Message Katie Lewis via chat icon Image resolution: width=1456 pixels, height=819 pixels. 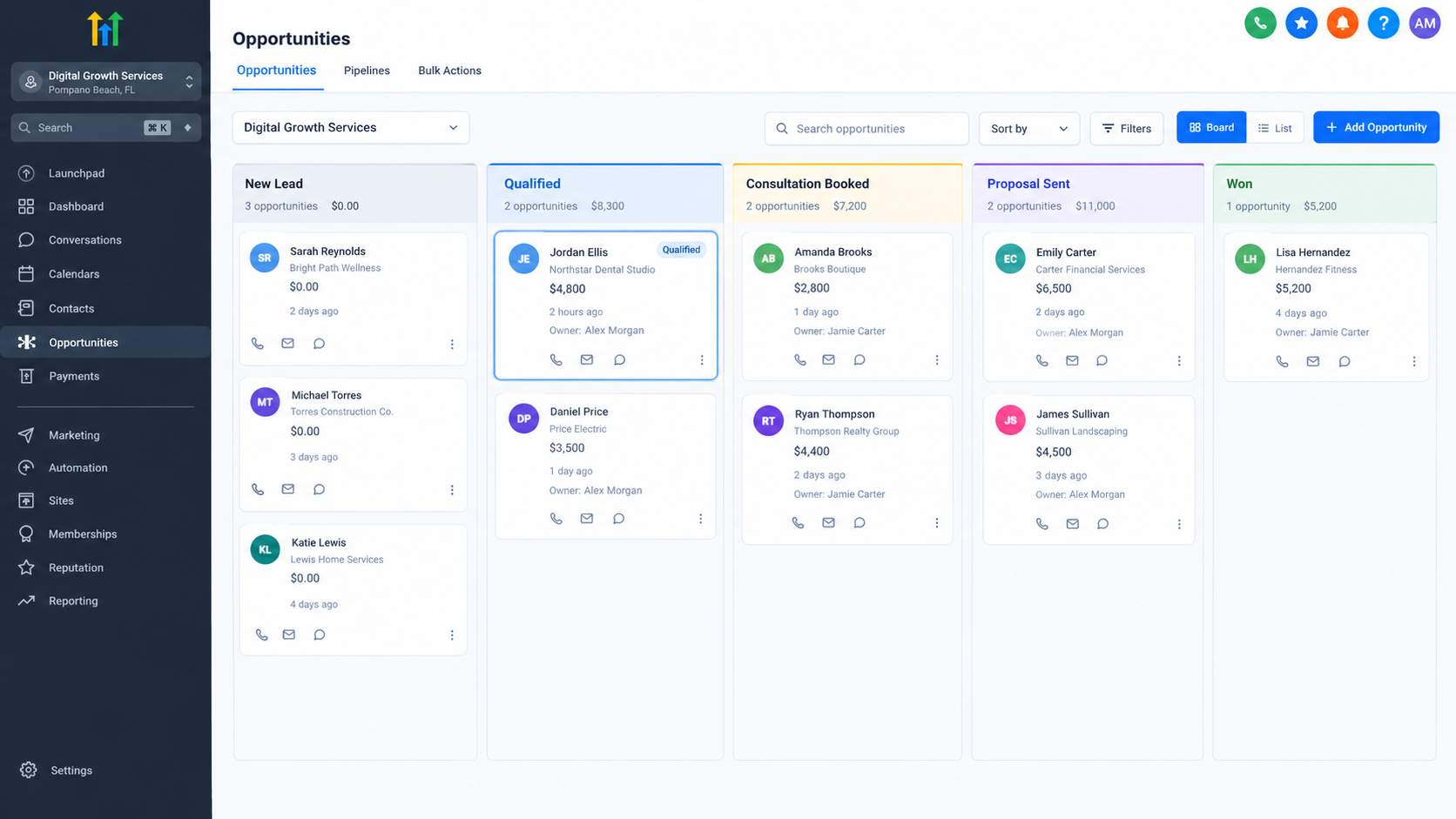pyautogui.click(x=320, y=634)
